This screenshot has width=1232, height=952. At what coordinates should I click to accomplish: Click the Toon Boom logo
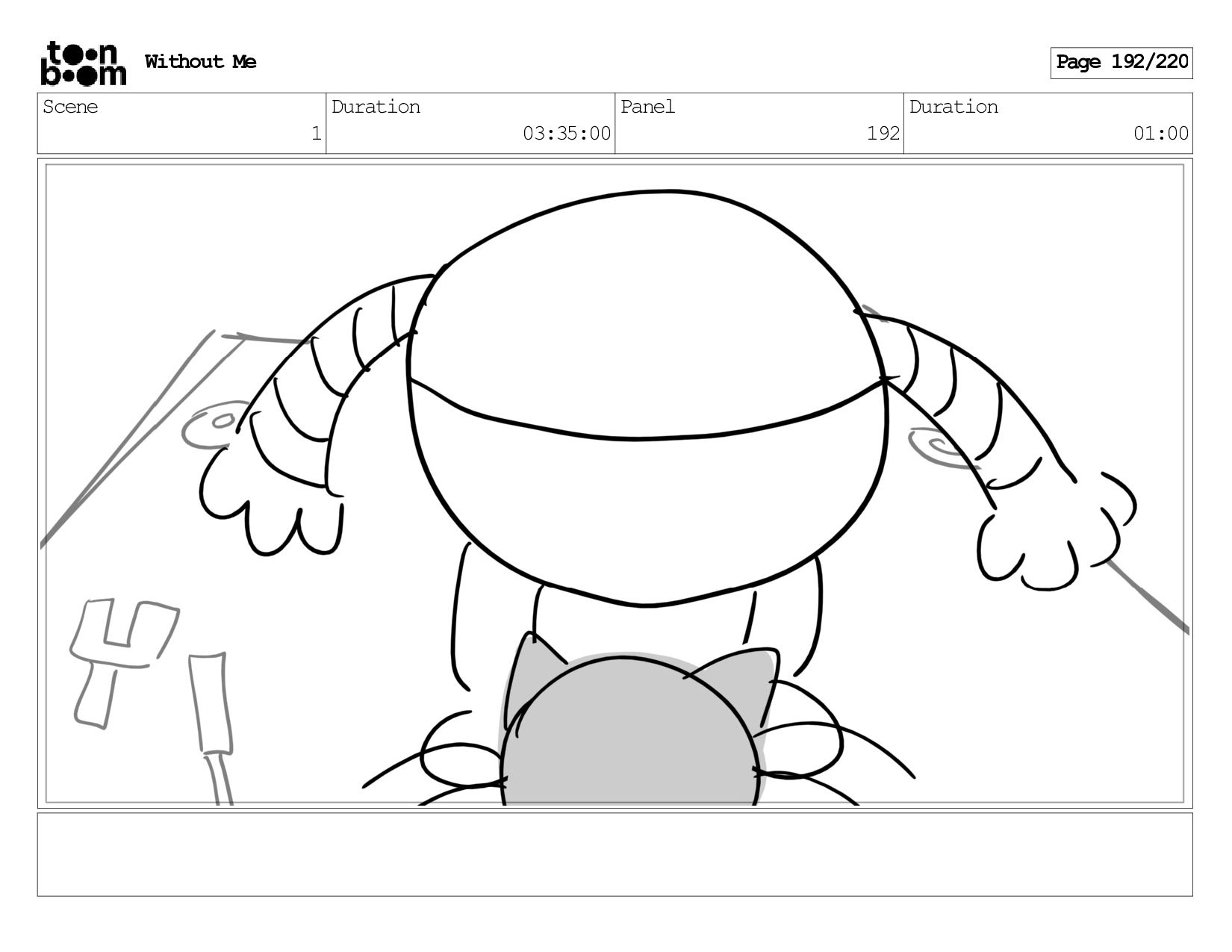[x=83, y=63]
